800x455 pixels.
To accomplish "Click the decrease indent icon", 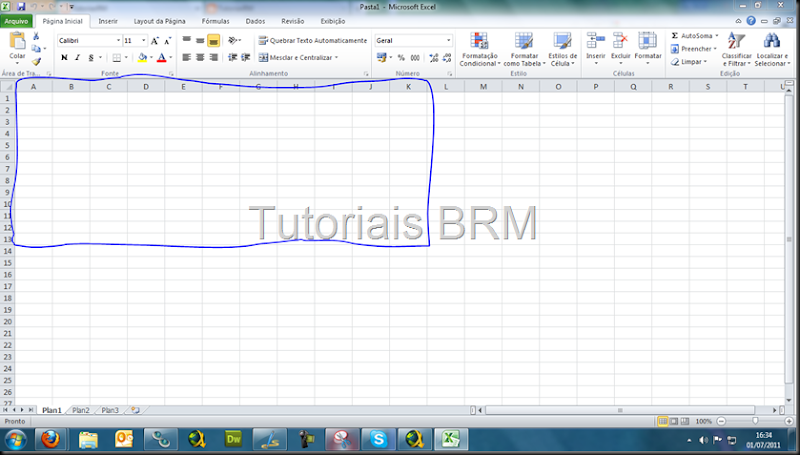I will tap(233, 57).
